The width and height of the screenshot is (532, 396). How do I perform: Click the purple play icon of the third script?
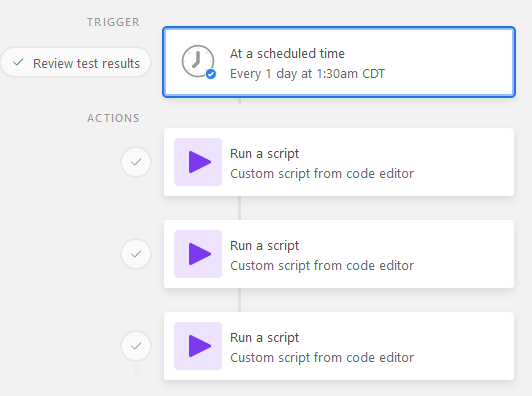click(x=198, y=346)
